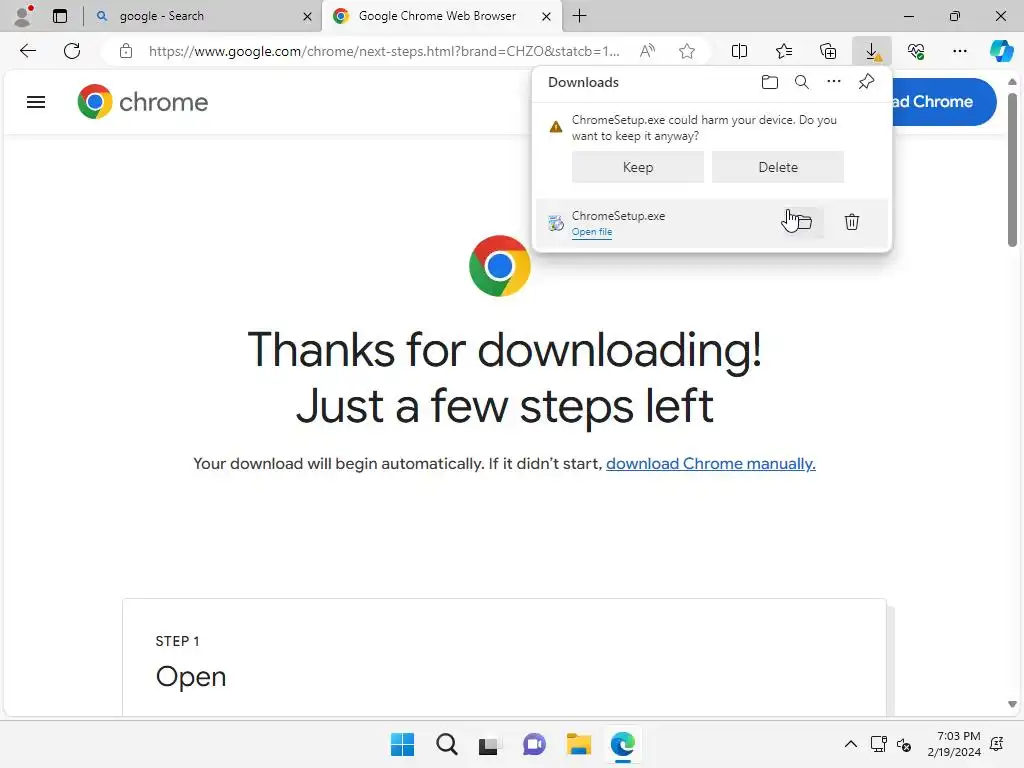Toggle the Downloads toolbar button
The image size is (1024, 768).
(x=872, y=51)
